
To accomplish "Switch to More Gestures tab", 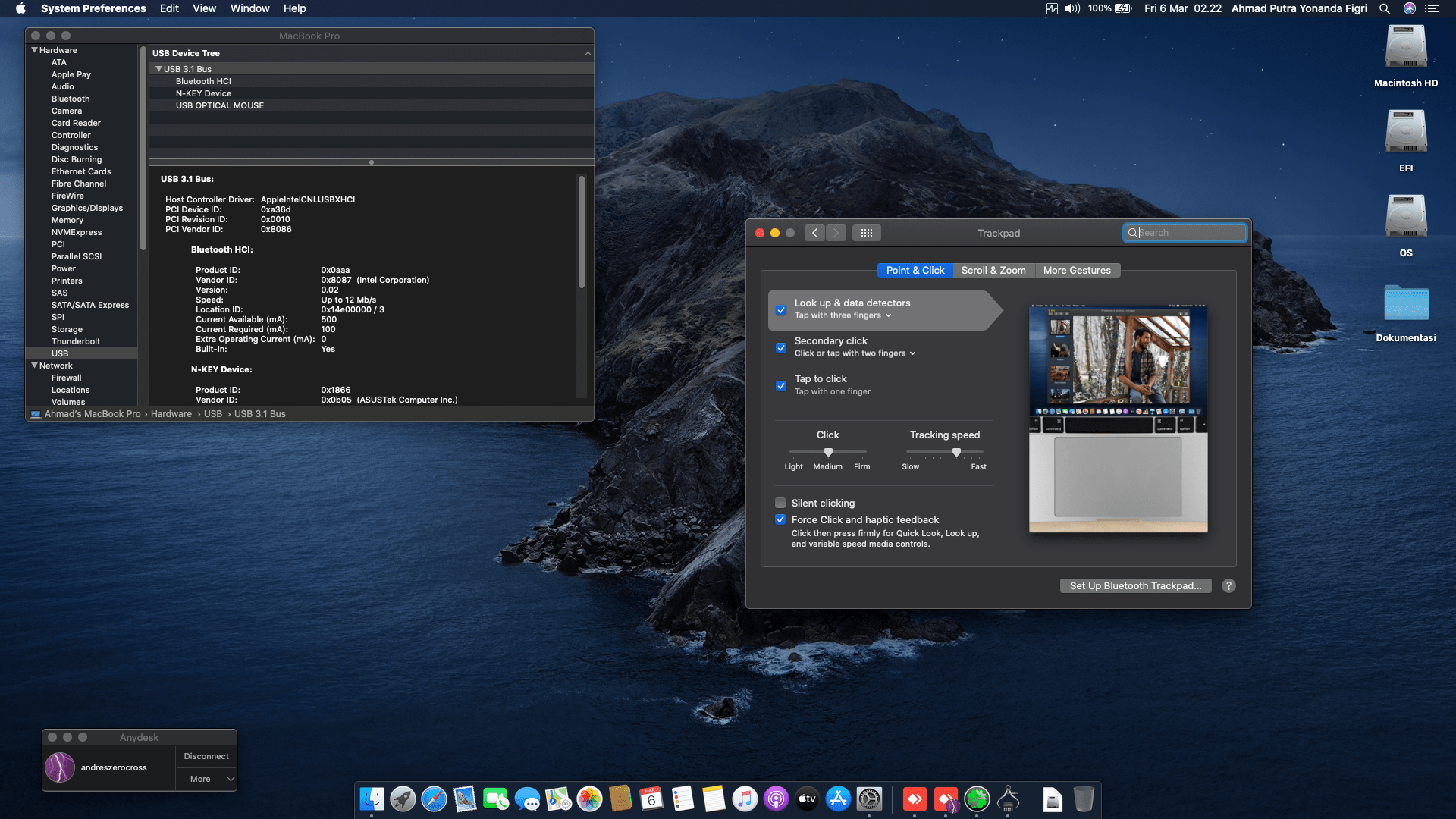I will pos(1077,271).
